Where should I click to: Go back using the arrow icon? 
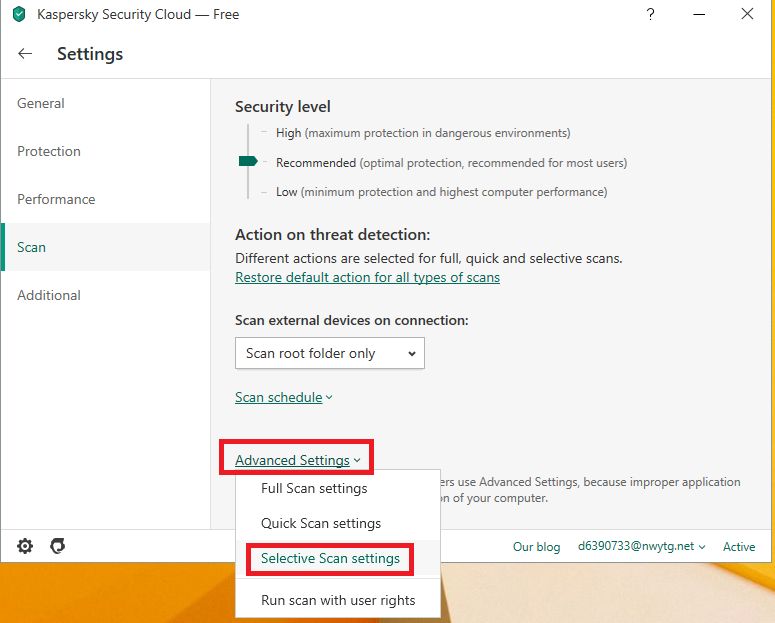click(x=25, y=53)
